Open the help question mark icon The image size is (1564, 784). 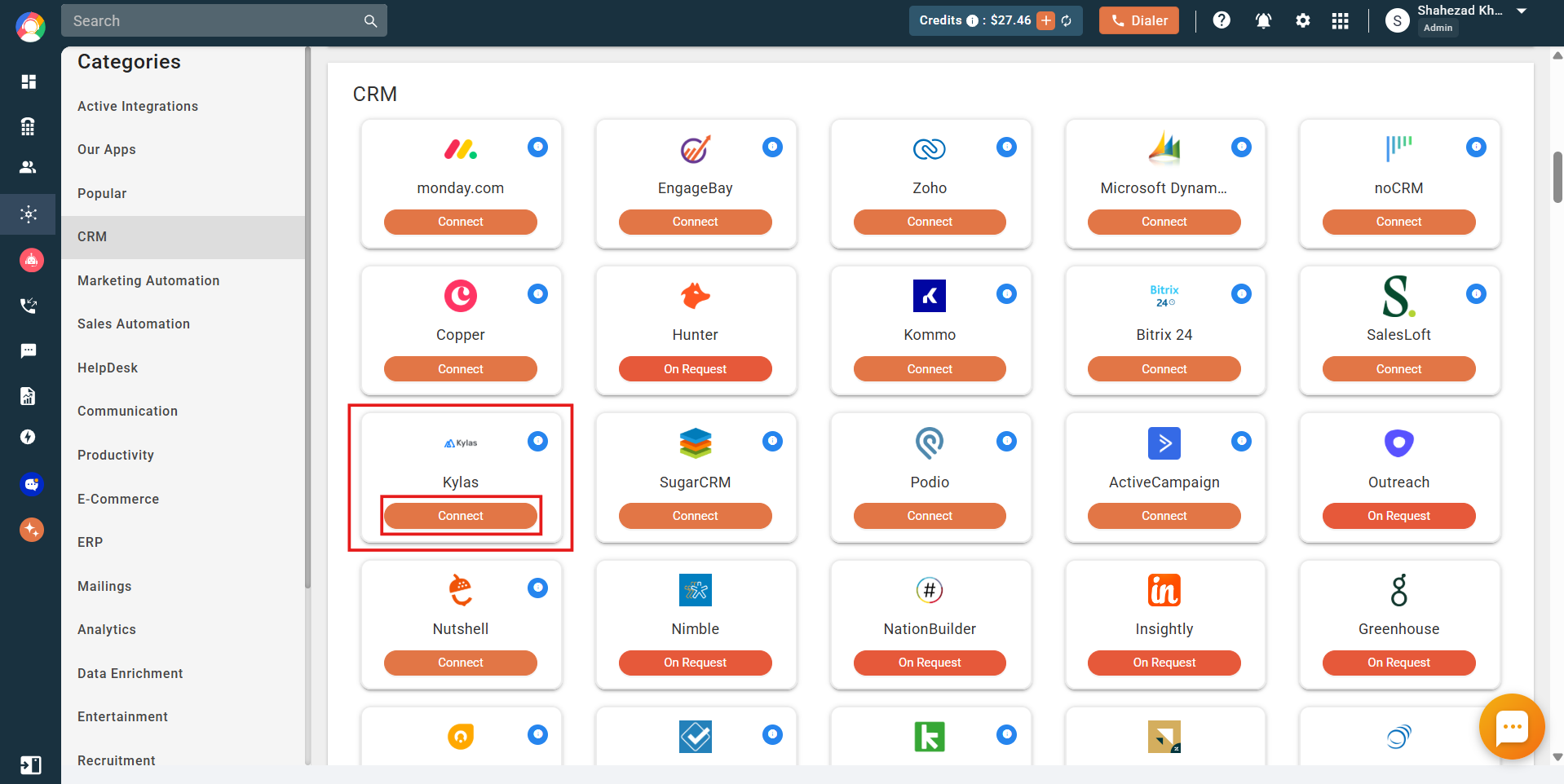click(1222, 20)
